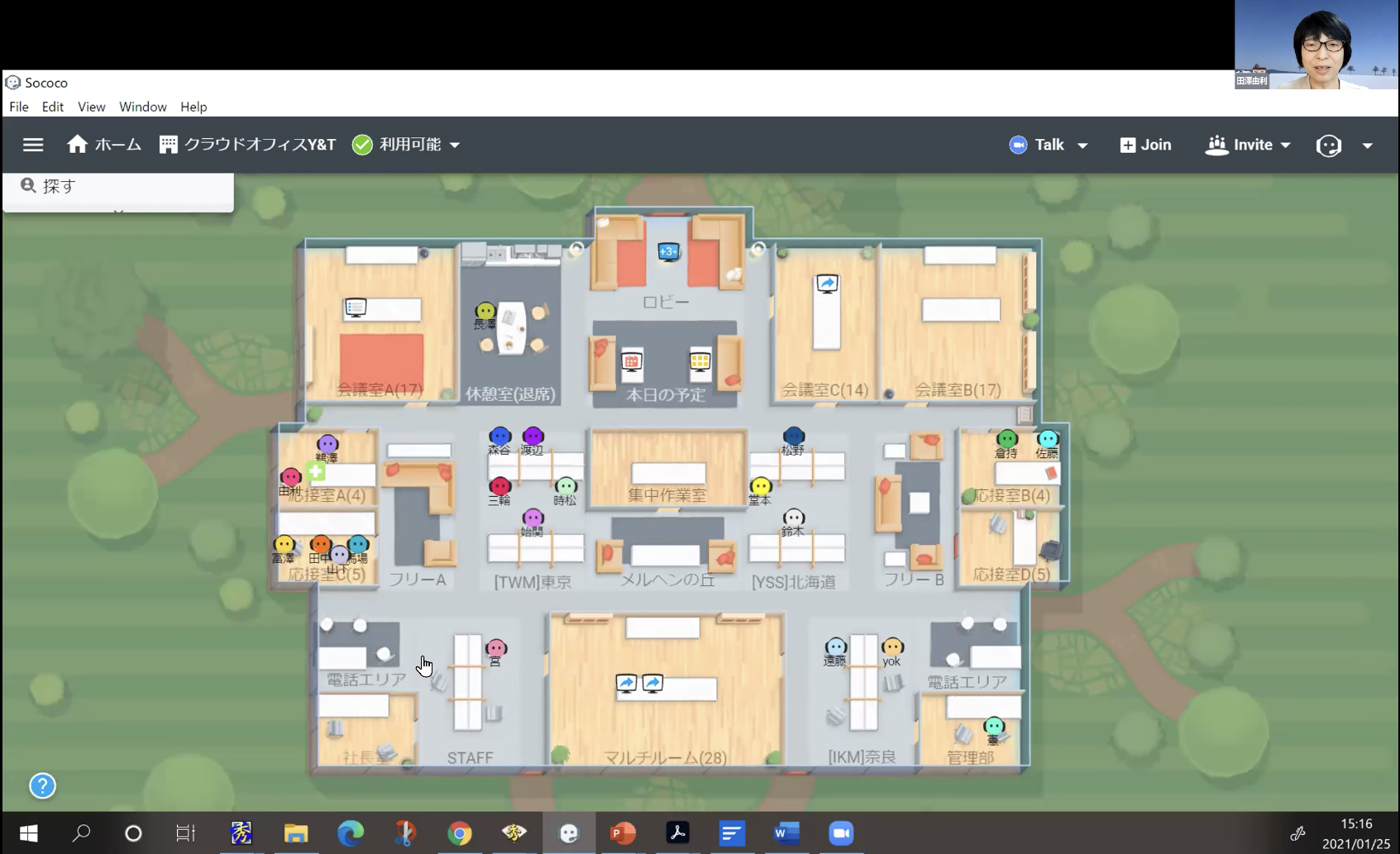Image resolution: width=1400 pixels, height=854 pixels.
Task: Select the 遠藤 avatar in 奈良
Action: click(x=835, y=646)
